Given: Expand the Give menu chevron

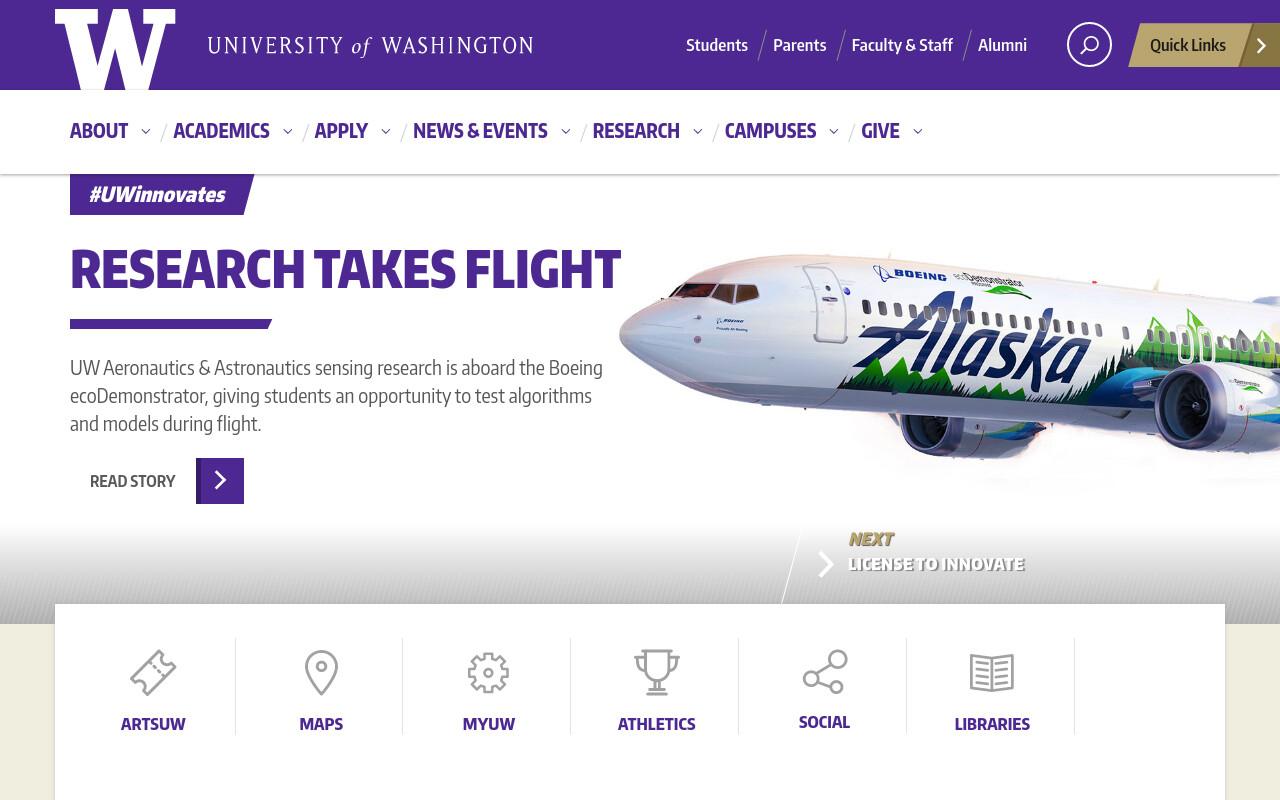Looking at the screenshot, I should click(x=918, y=131).
